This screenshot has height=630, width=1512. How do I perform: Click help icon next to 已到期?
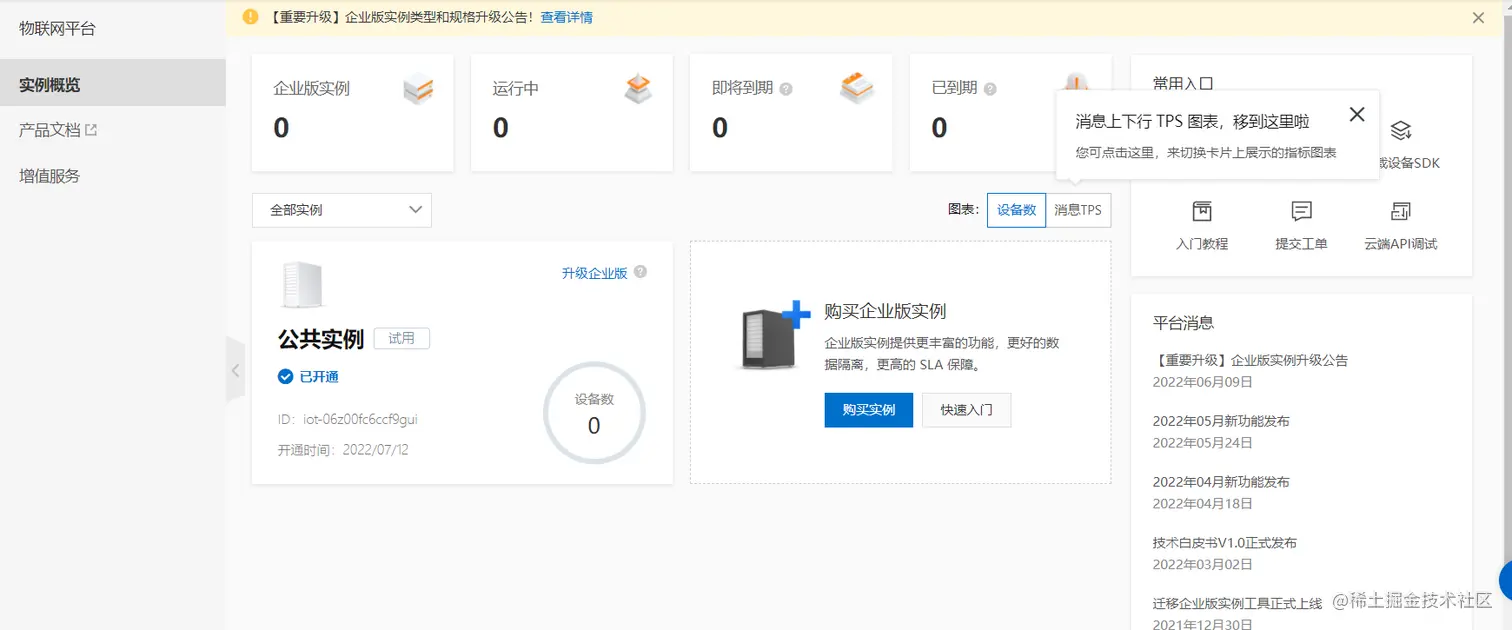pyautogui.click(x=990, y=89)
